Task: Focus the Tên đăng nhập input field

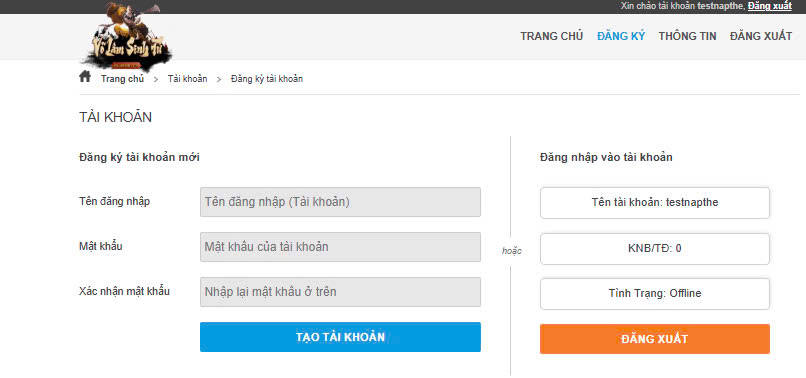Action: pyautogui.click(x=340, y=202)
